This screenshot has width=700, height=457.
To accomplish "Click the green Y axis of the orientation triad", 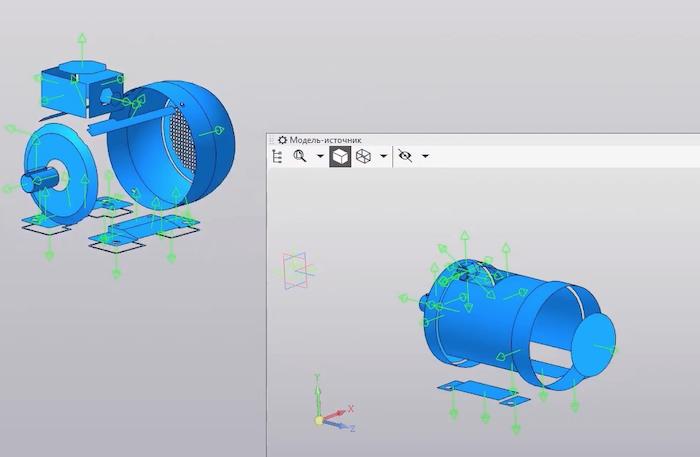I will [318, 395].
